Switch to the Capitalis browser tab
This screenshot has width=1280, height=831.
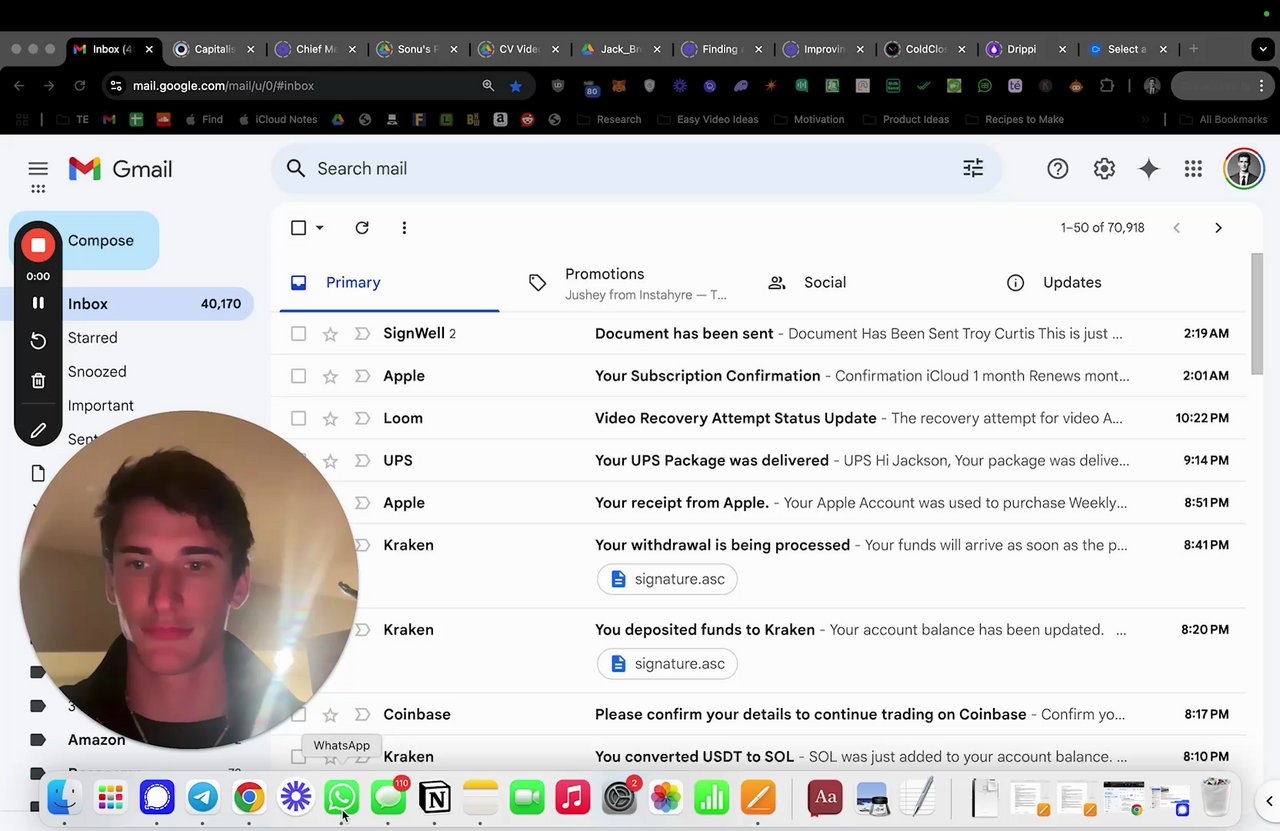214,49
